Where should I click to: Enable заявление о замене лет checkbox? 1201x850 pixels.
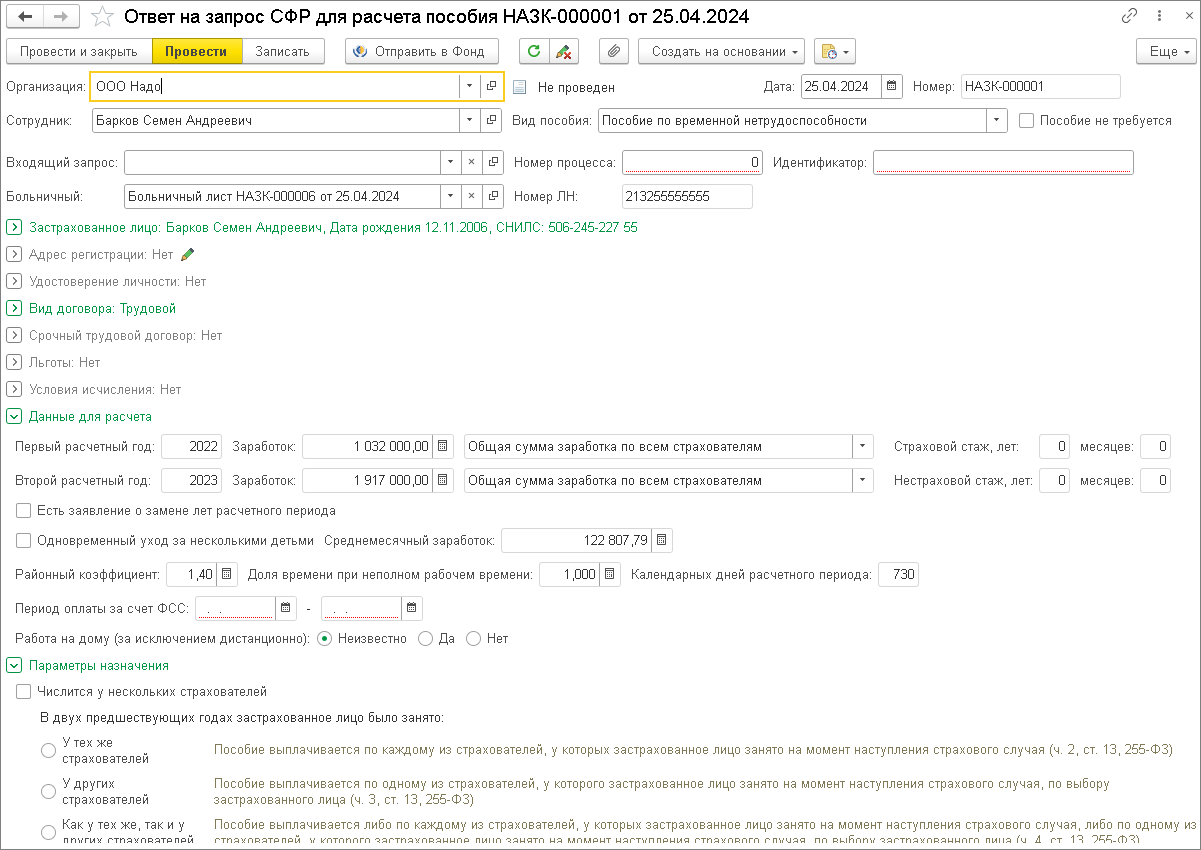click(24, 511)
